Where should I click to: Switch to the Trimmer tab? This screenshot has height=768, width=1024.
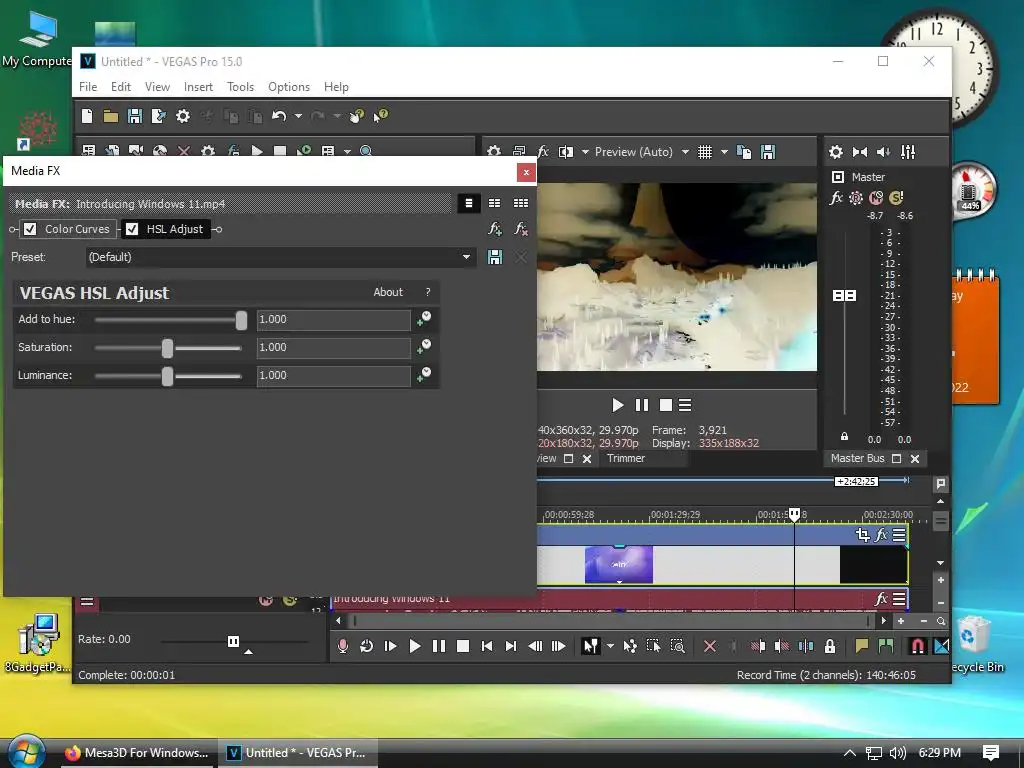point(626,458)
